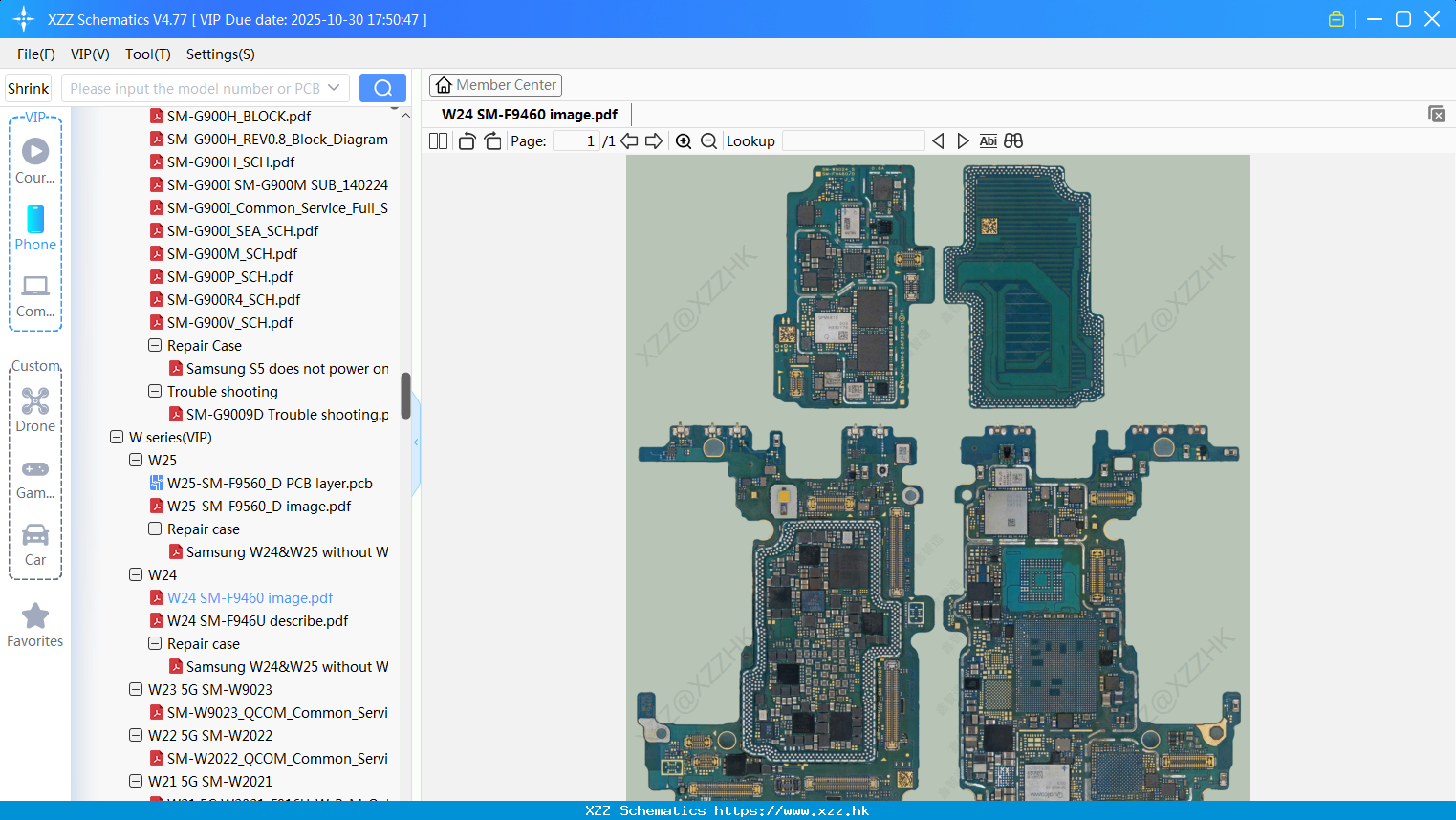Collapse the W24 folder
The height and width of the screenshot is (820, 1456).
(136, 574)
